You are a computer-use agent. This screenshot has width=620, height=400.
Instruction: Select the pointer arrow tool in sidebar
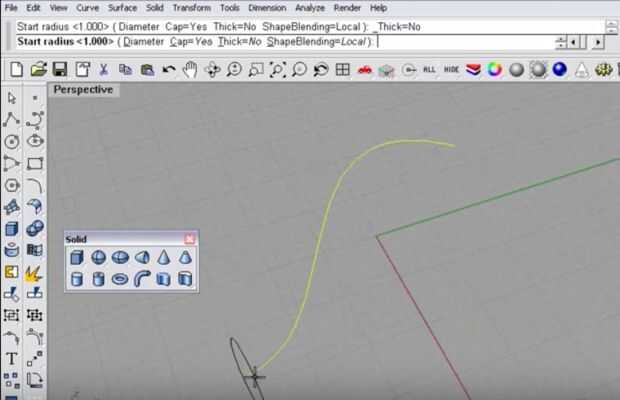tap(12, 98)
